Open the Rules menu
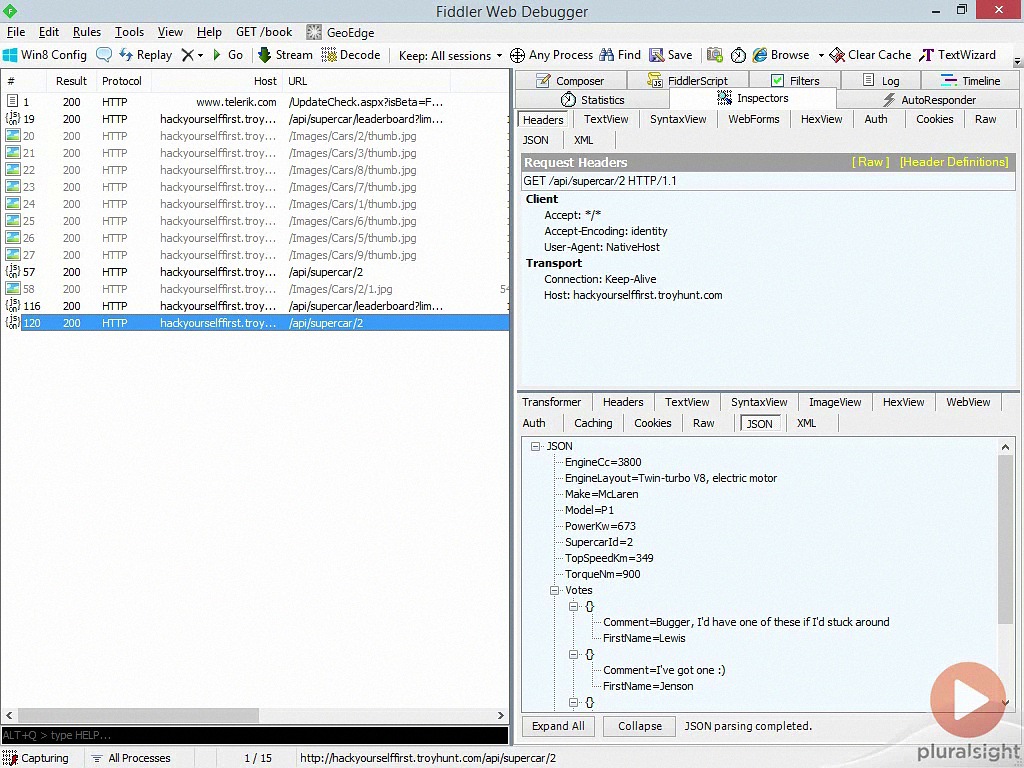Image resolution: width=1024 pixels, height=768 pixels. point(87,32)
